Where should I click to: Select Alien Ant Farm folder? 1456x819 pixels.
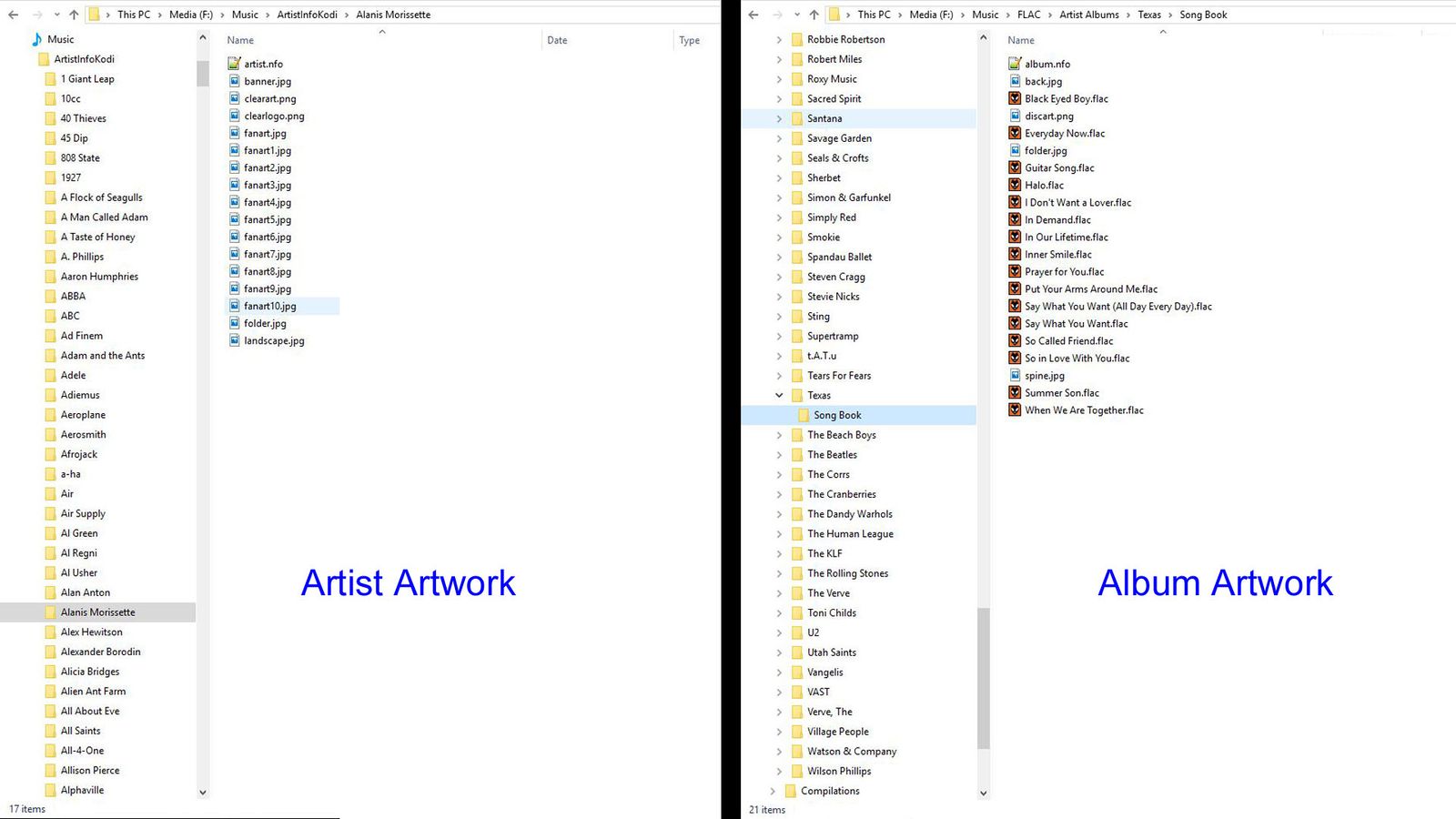[93, 692]
